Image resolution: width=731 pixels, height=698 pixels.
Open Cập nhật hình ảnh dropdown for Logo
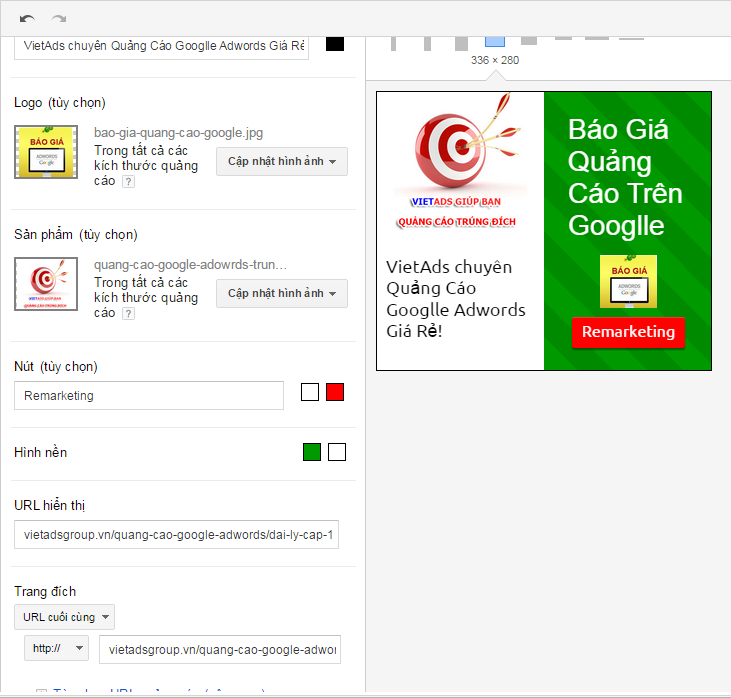tap(281, 161)
